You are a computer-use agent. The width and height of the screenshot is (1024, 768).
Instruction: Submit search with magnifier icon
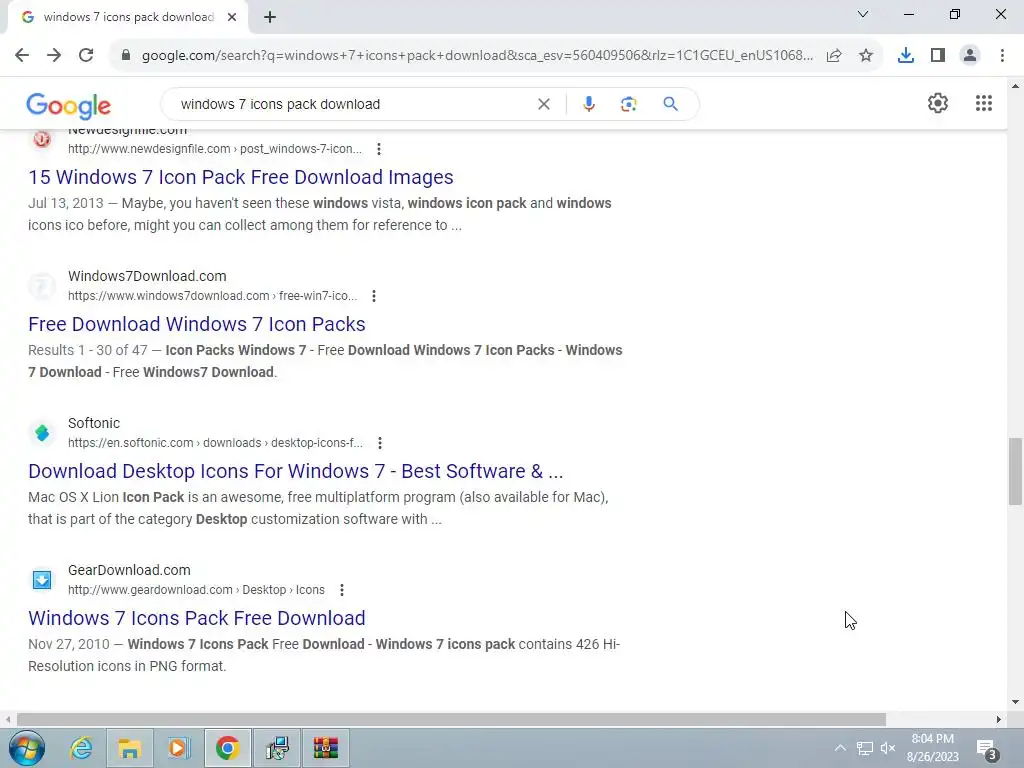671,104
